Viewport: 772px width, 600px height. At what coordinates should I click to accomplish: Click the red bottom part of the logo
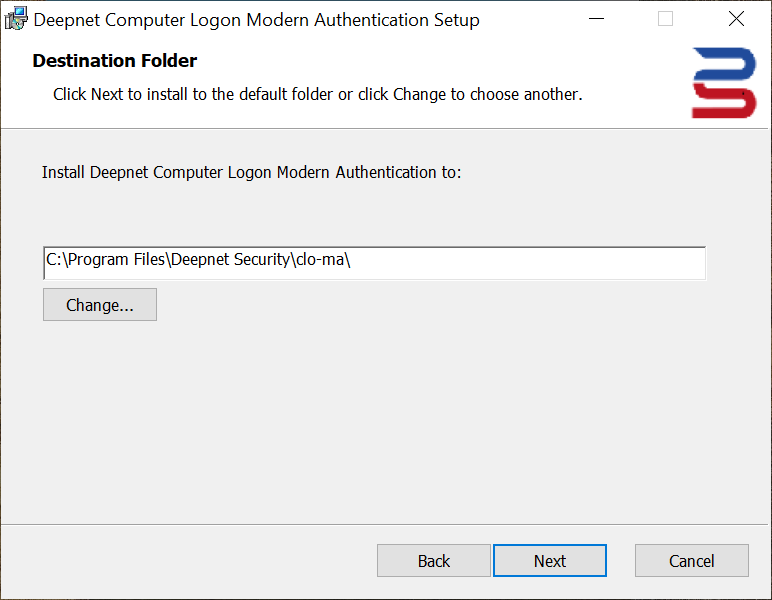(x=724, y=102)
